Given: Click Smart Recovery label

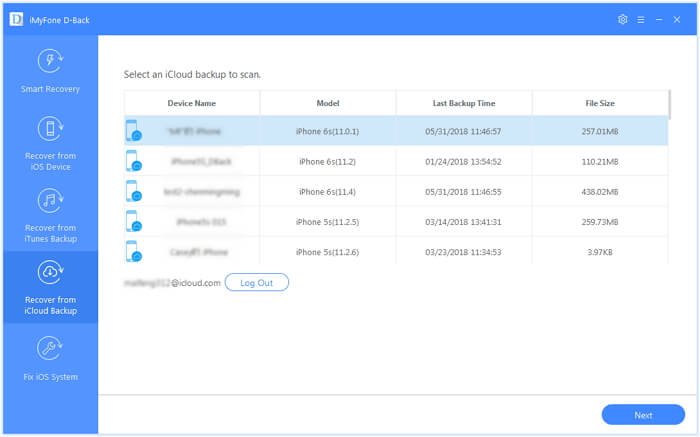Looking at the screenshot, I should [50, 89].
